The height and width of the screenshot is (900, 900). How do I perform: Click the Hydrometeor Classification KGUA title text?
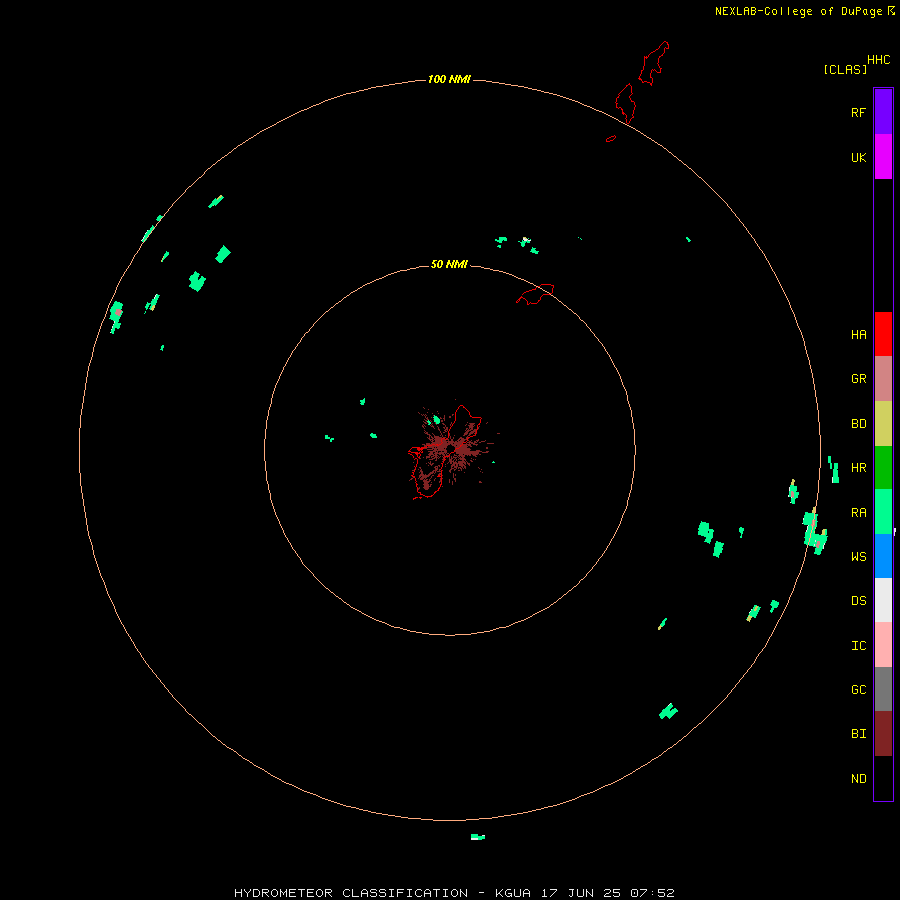pos(454,893)
